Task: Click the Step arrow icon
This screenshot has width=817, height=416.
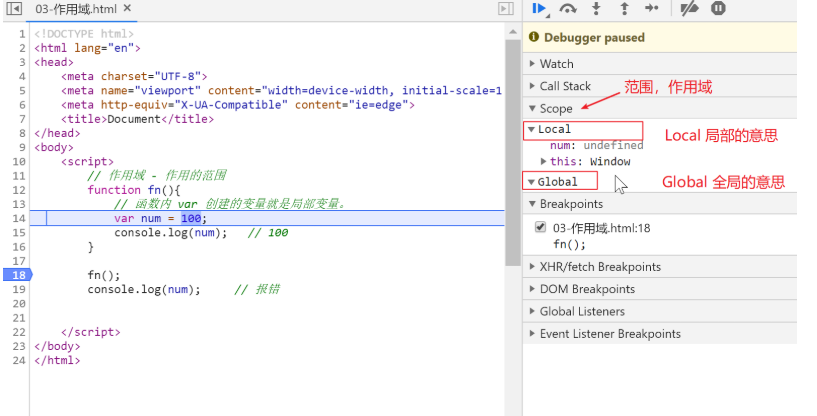Action: [x=652, y=8]
